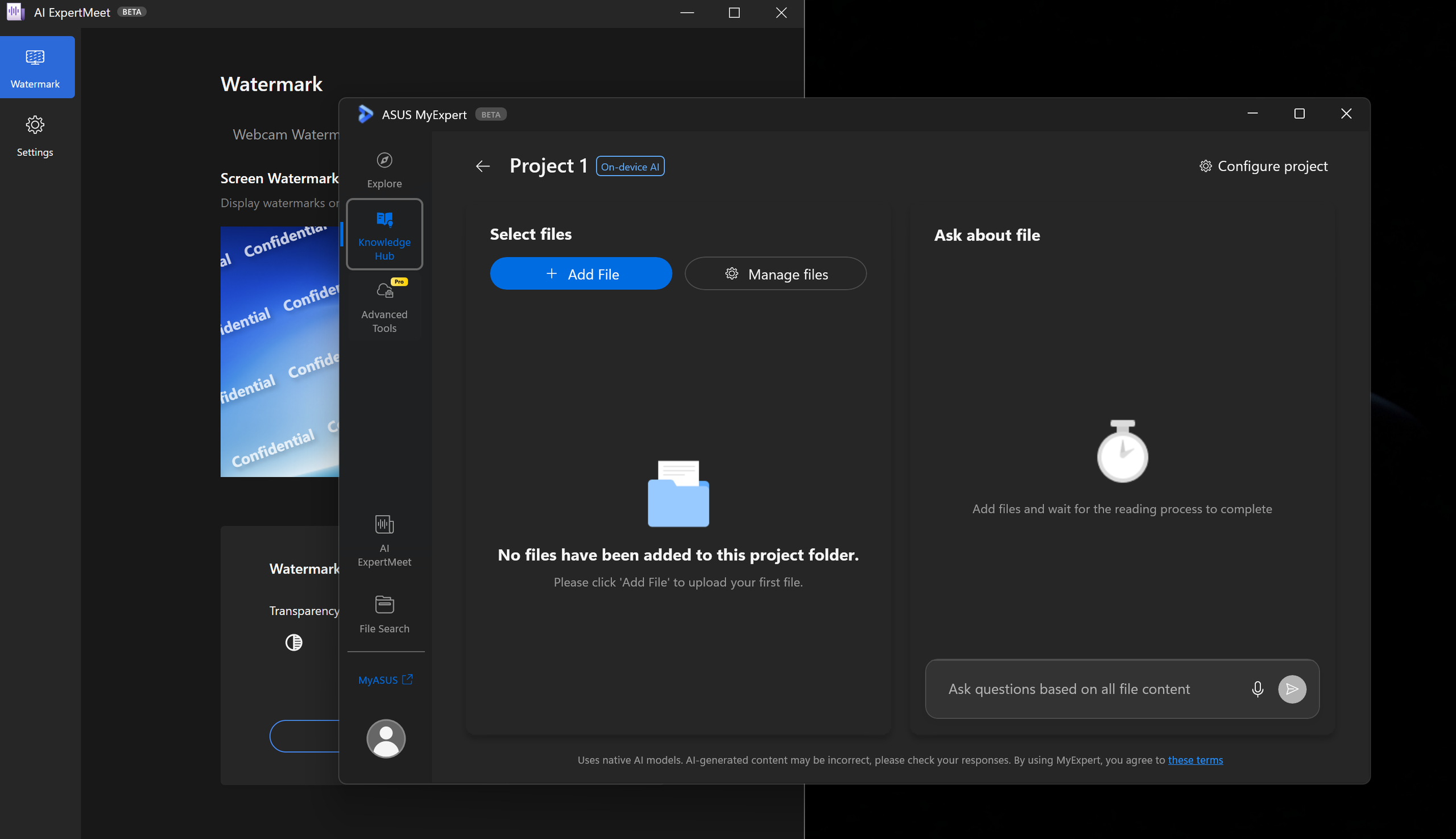This screenshot has width=1456, height=839.
Task: Open Manage files
Action: pos(775,274)
